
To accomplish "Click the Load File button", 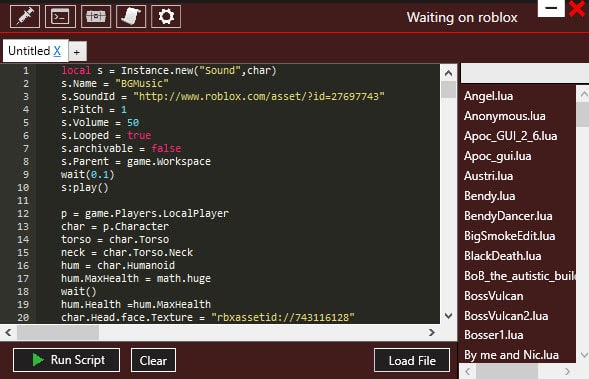I will point(412,360).
